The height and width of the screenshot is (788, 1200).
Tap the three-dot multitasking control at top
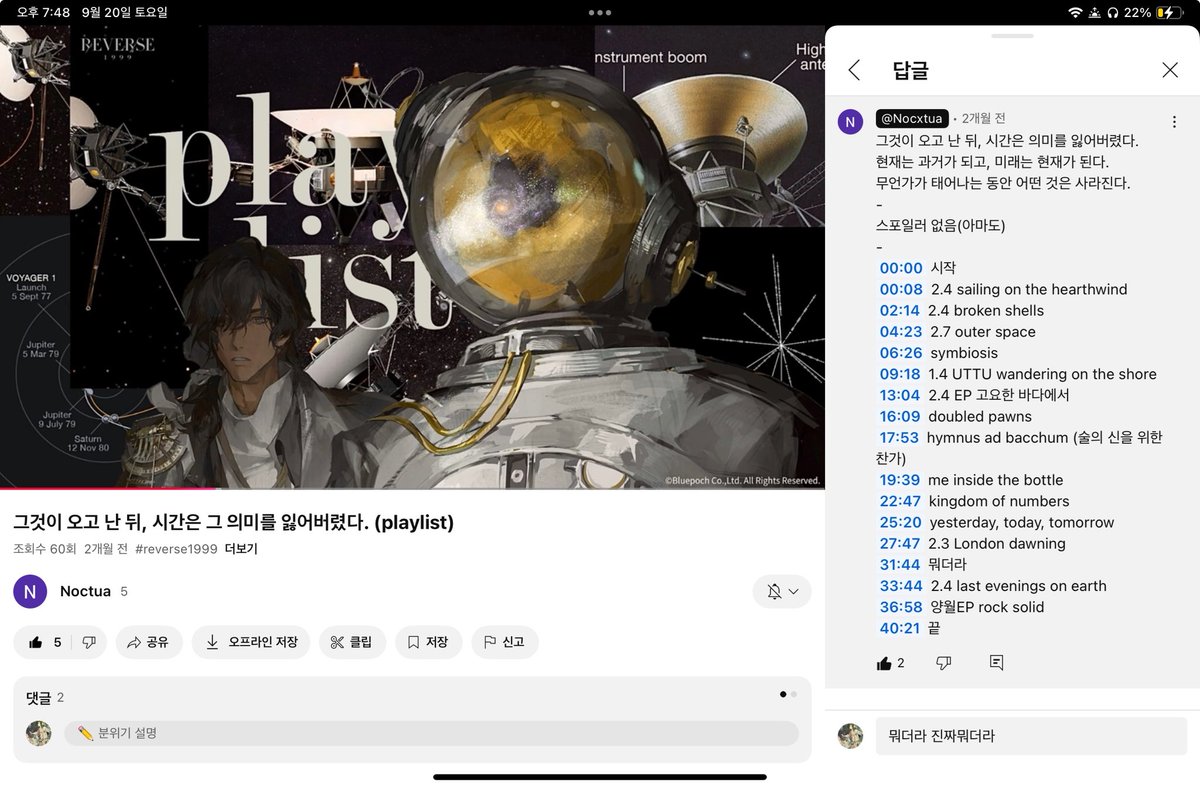click(600, 13)
